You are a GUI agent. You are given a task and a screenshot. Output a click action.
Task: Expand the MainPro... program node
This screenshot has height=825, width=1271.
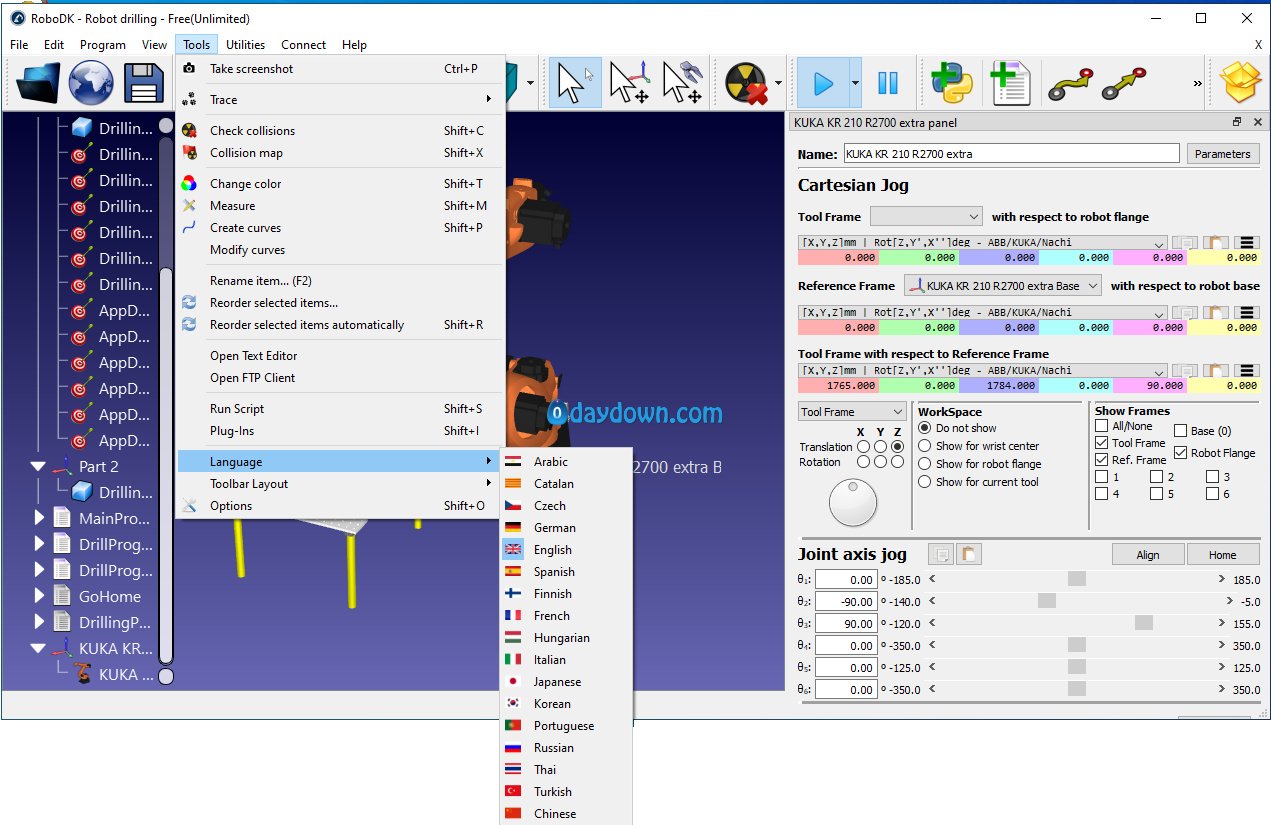39,518
